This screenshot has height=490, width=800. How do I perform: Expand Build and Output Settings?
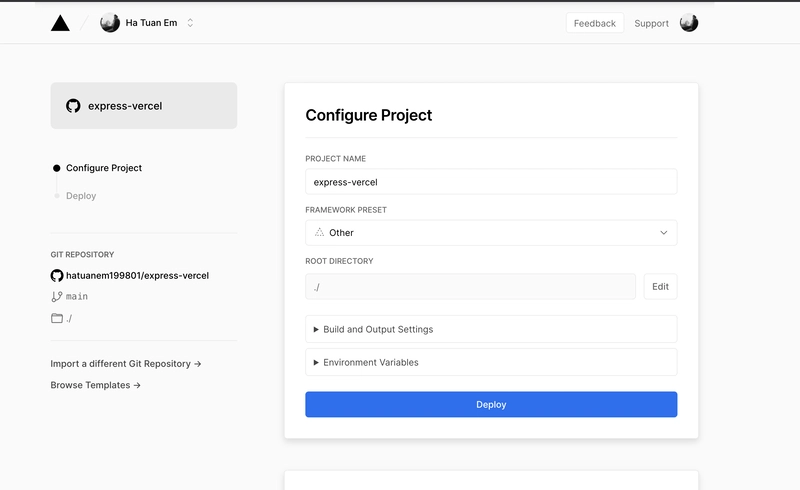pos(491,329)
